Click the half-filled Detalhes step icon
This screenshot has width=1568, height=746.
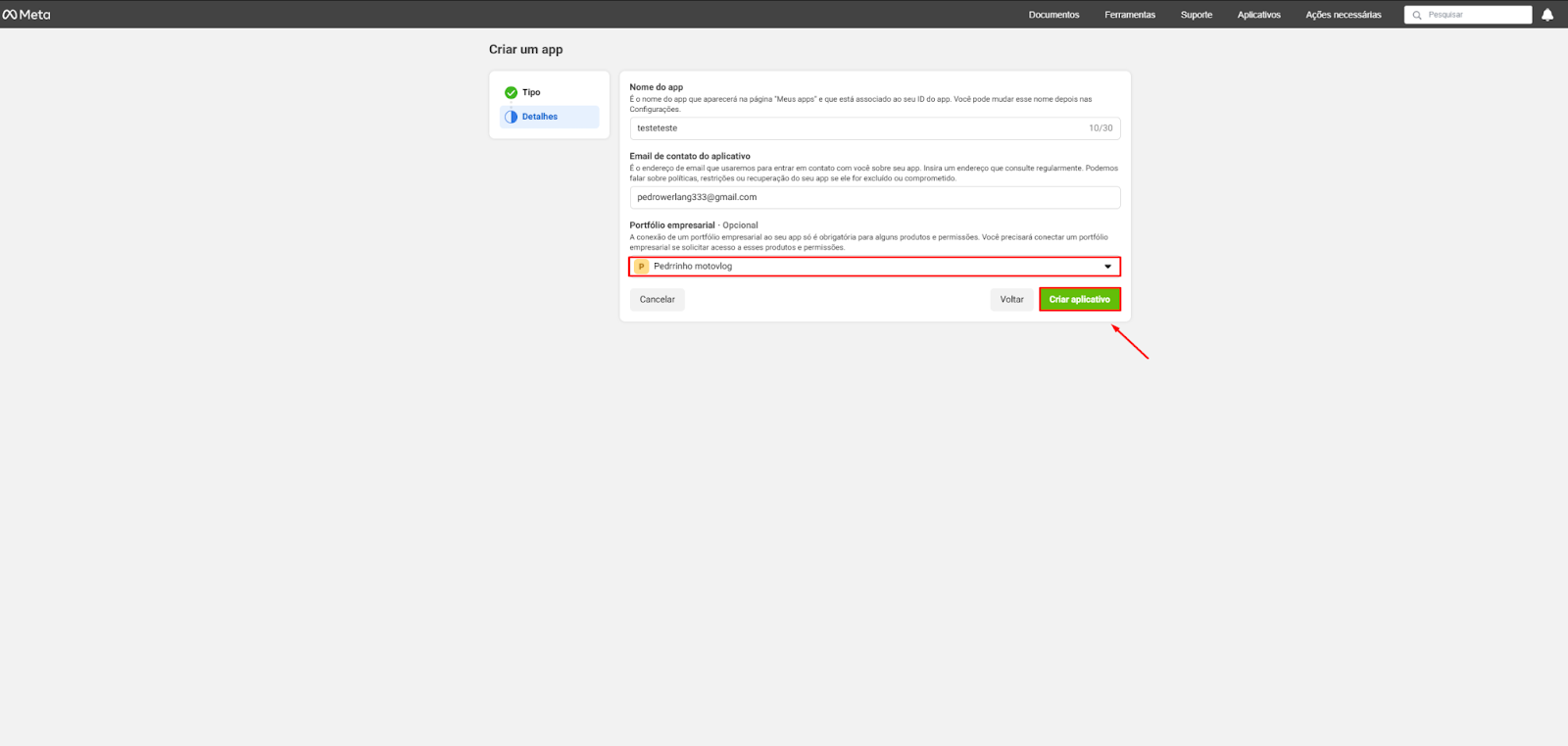click(511, 117)
